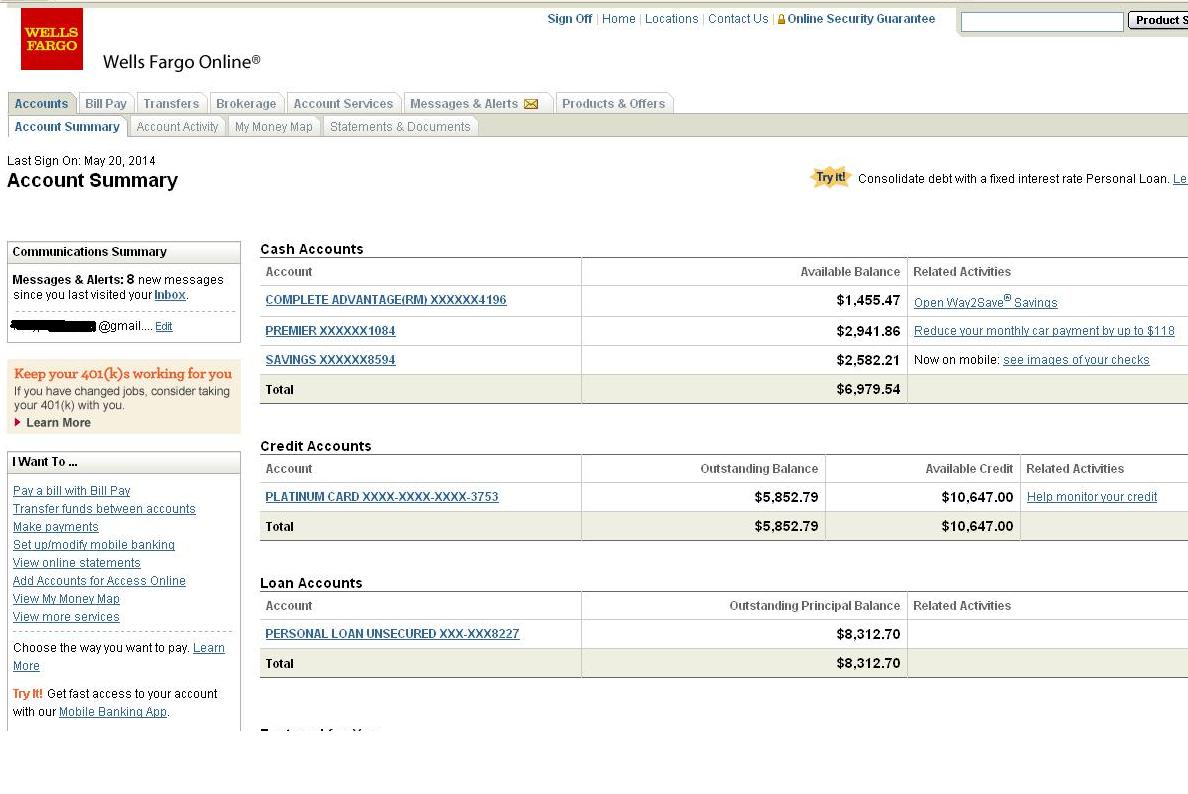Open the Contact Us link

click(738, 19)
